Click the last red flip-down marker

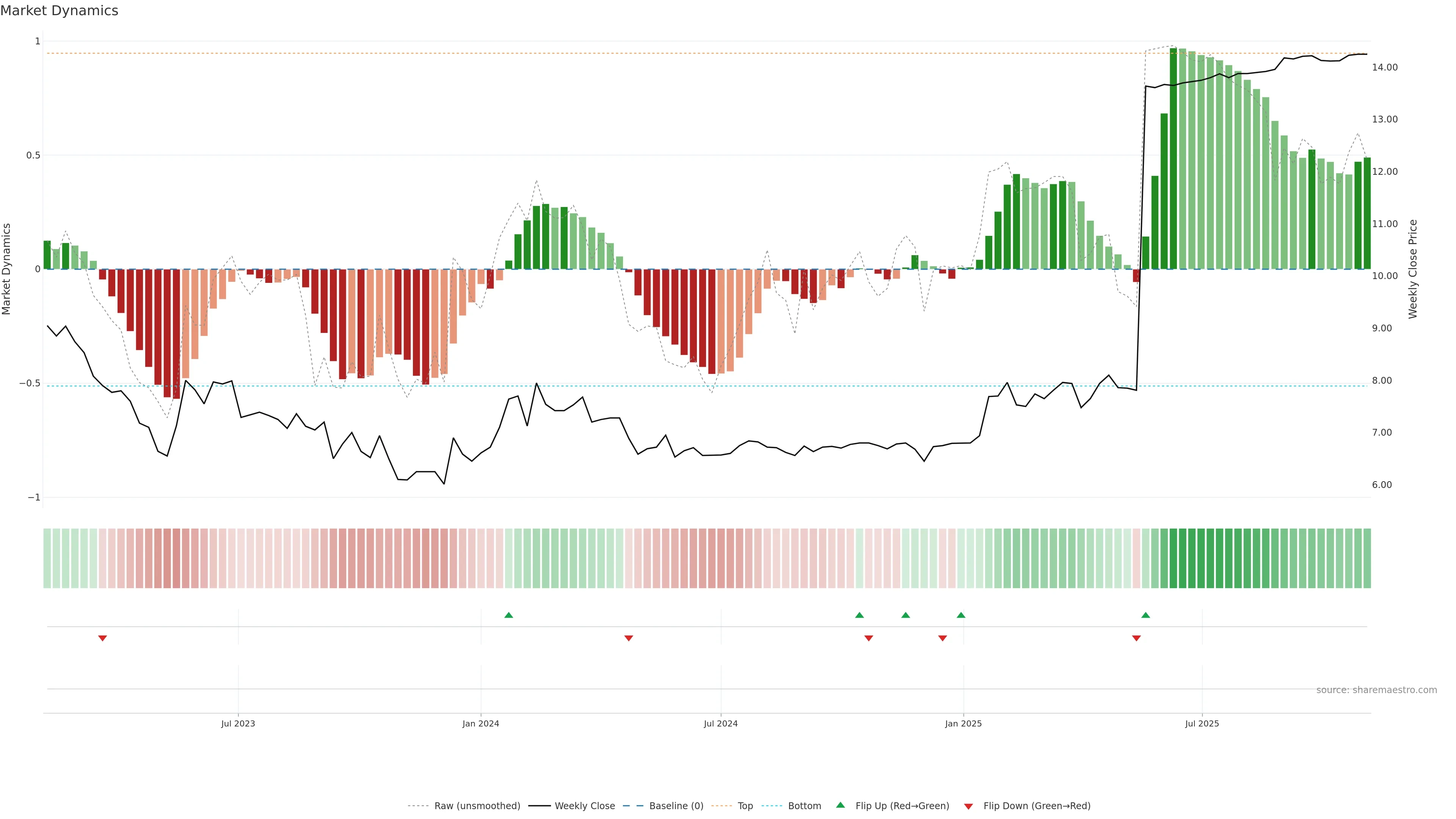pyautogui.click(x=1137, y=638)
